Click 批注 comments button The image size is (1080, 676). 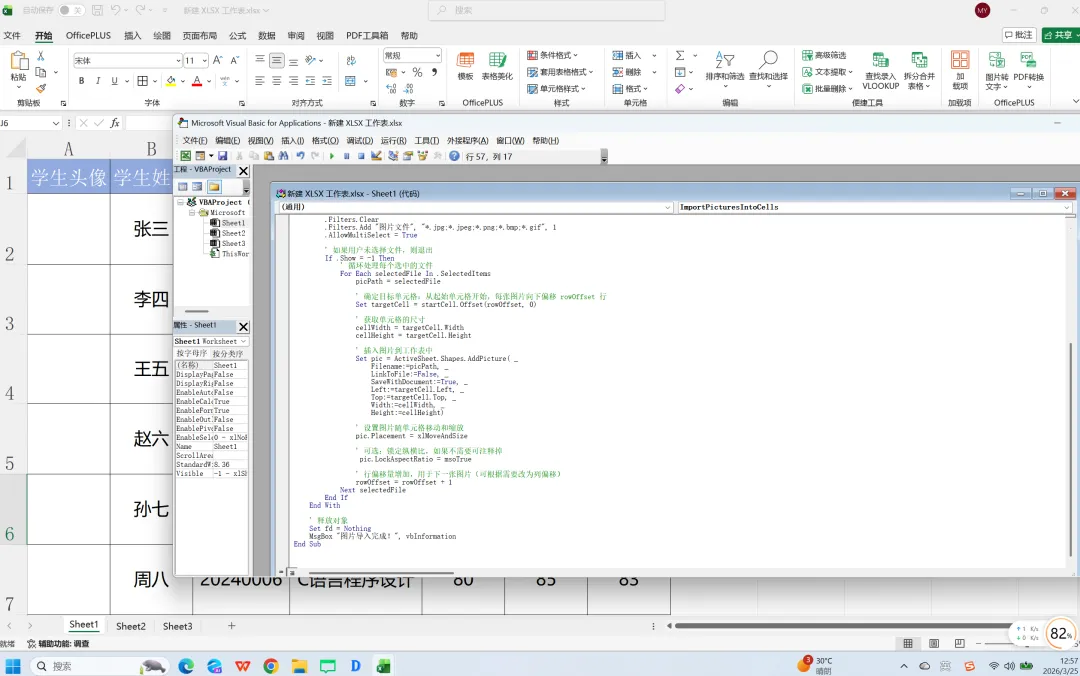[x=1019, y=35]
